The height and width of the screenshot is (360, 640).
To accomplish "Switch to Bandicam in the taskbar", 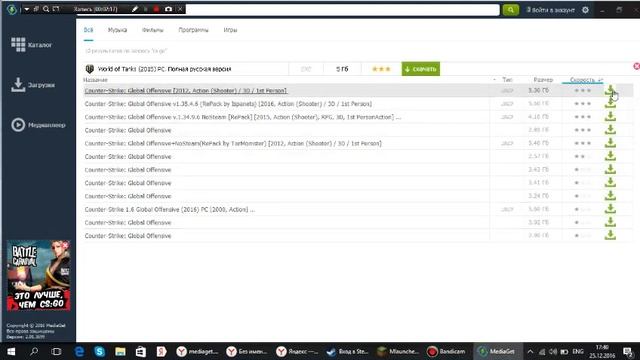I will pos(447,351).
